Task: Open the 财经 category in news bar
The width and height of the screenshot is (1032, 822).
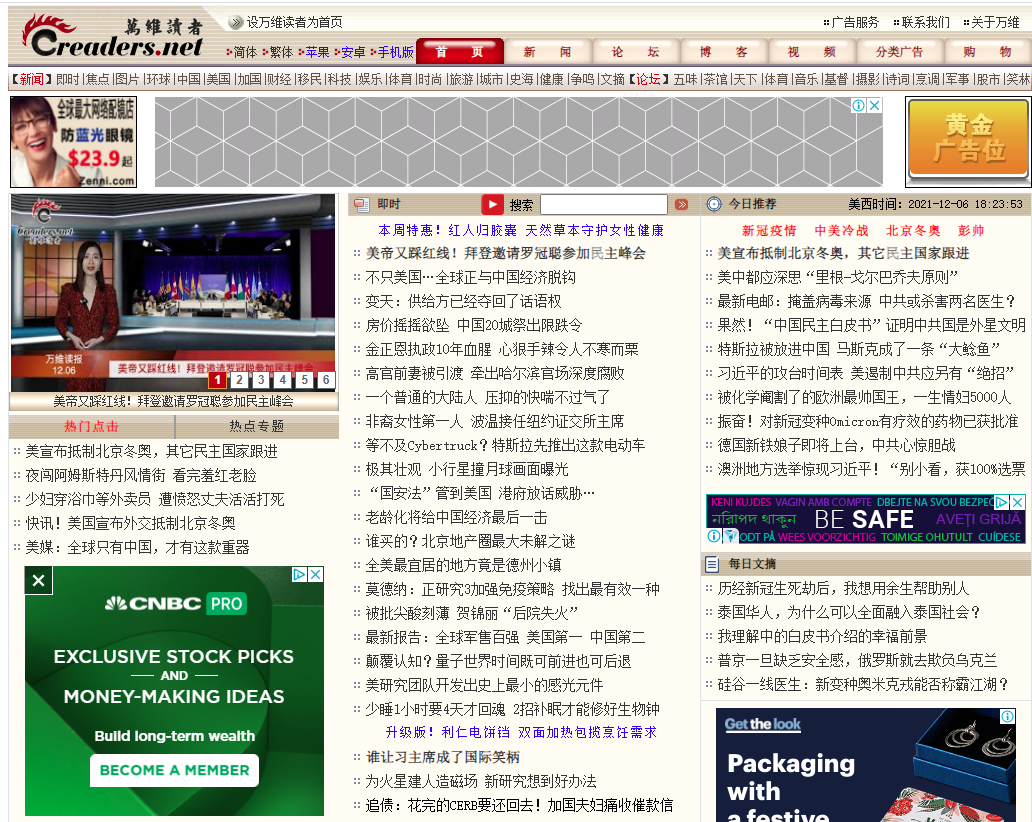Action: pyautogui.click(x=279, y=79)
